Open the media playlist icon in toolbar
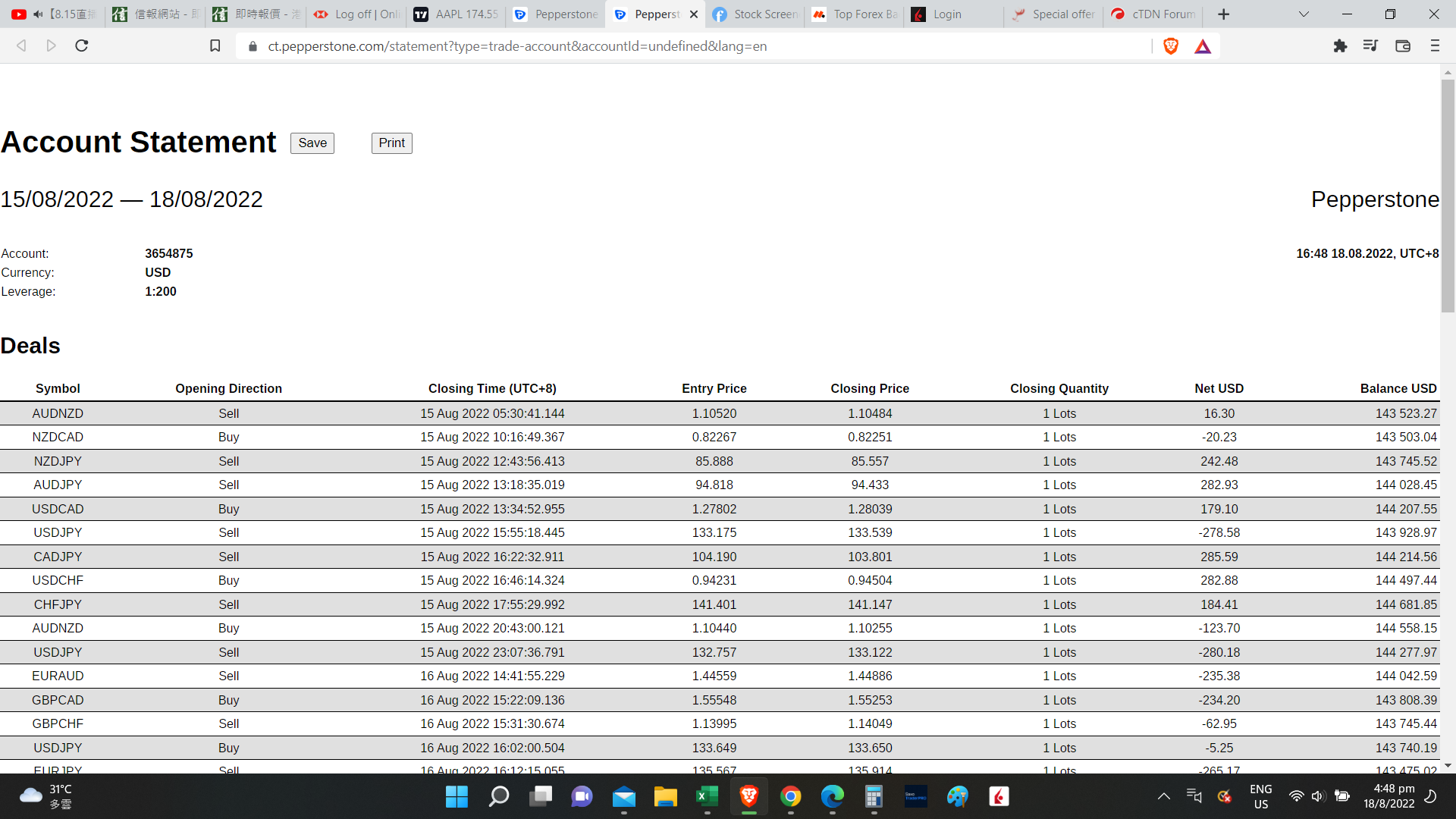 (x=1370, y=46)
